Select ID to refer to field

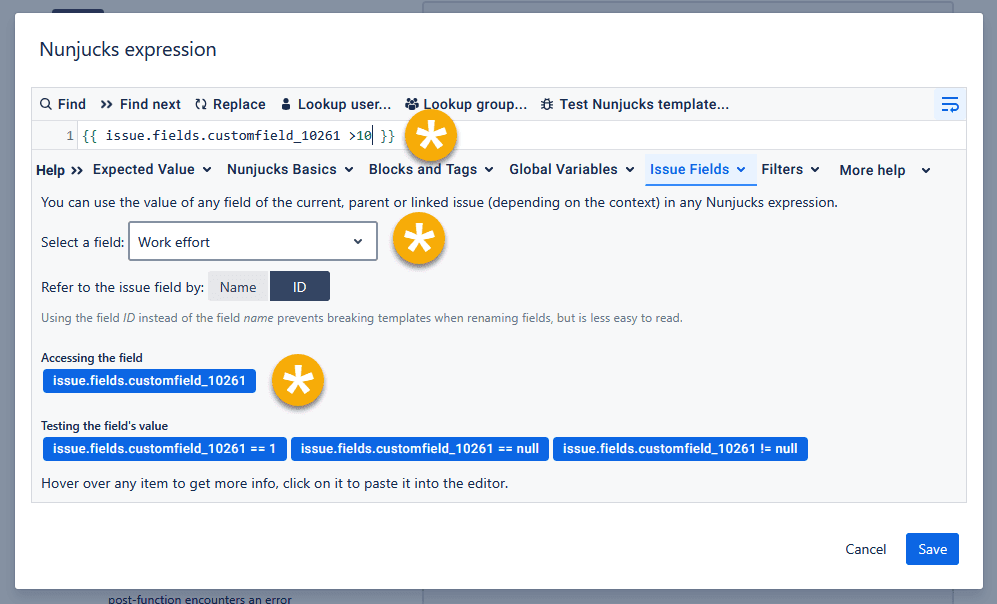[299, 287]
